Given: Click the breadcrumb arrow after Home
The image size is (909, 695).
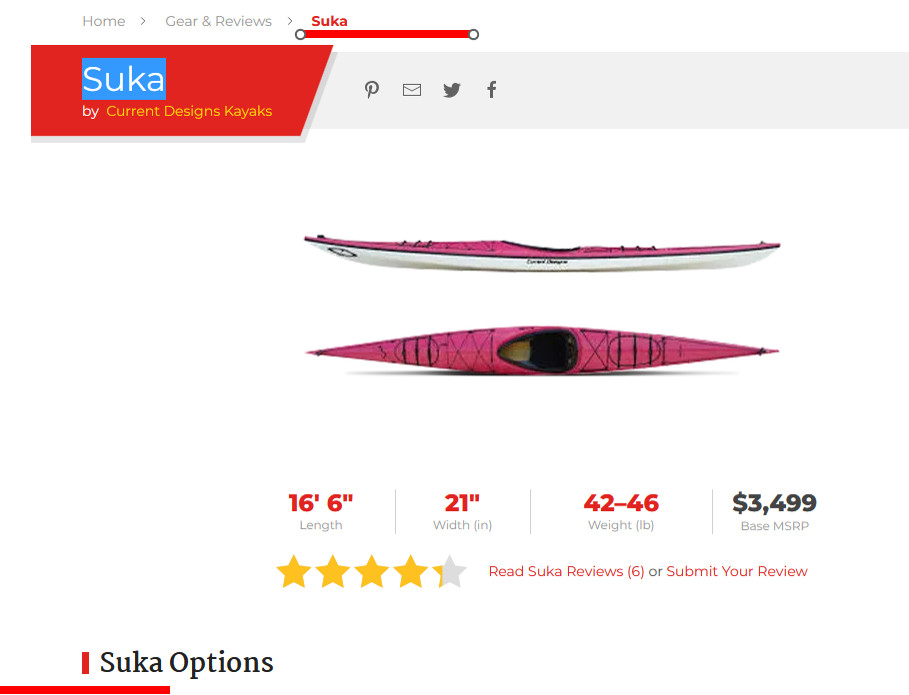Looking at the screenshot, I should click(143, 21).
